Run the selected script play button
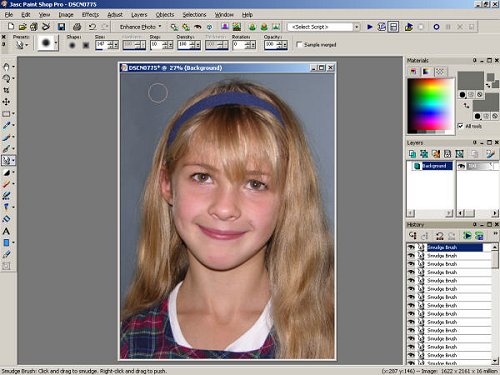Image resolution: width=500 pixels, height=375 pixels. (x=370, y=27)
